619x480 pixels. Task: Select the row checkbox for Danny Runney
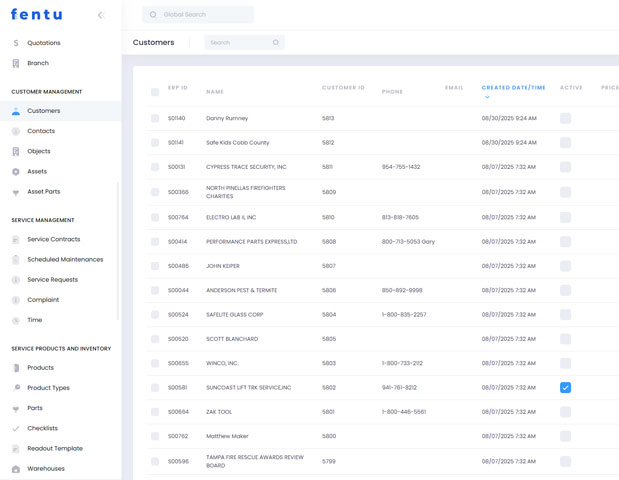[155, 118]
